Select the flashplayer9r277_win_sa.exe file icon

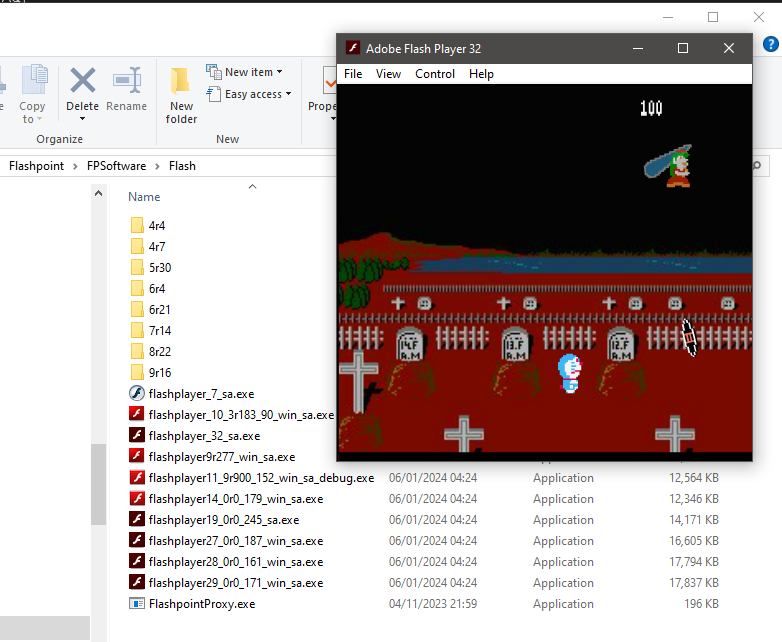point(137,456)
